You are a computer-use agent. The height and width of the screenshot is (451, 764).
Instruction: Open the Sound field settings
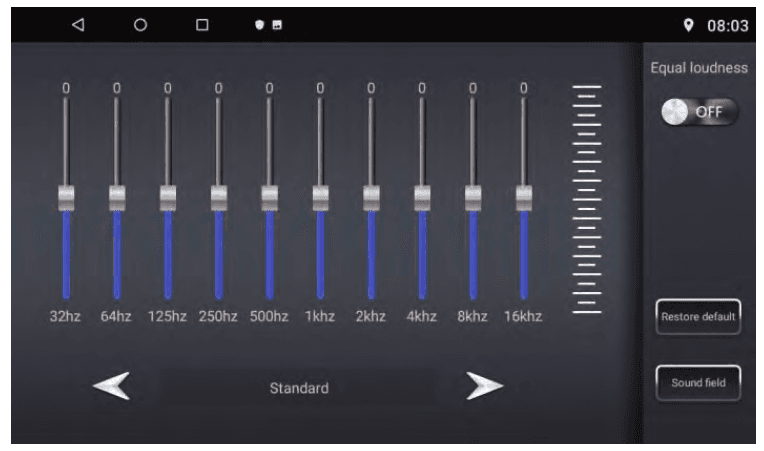[x=698, y=383]
